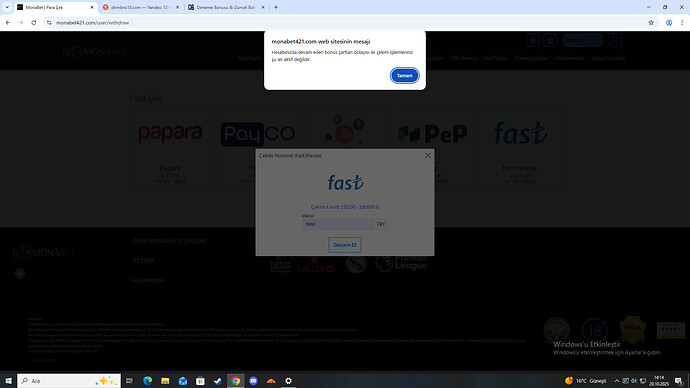690x388 pixels.
Task: Open the notification center icon
Action: point(679,381)
